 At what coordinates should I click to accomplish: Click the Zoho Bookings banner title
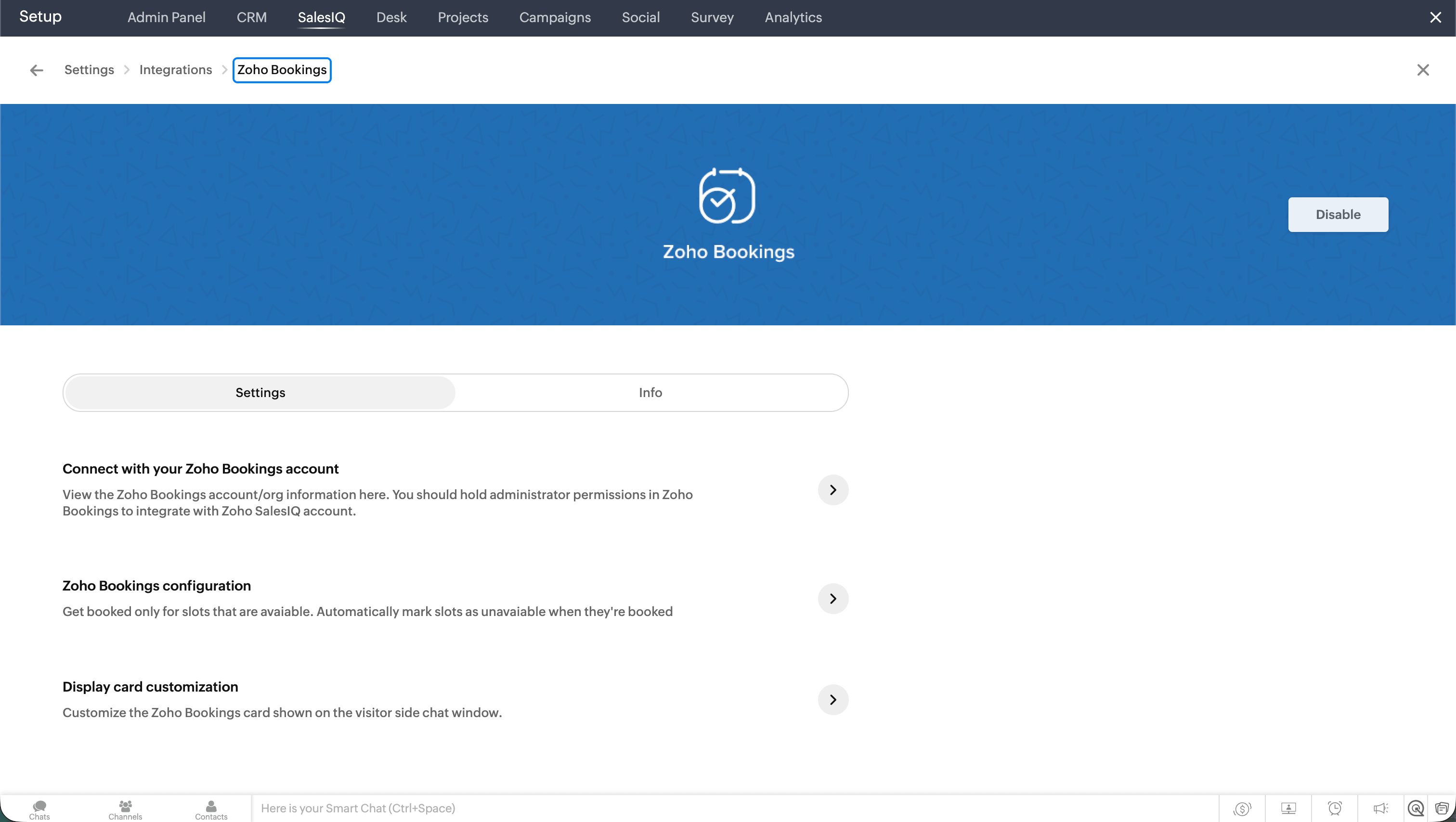point(728,252)
